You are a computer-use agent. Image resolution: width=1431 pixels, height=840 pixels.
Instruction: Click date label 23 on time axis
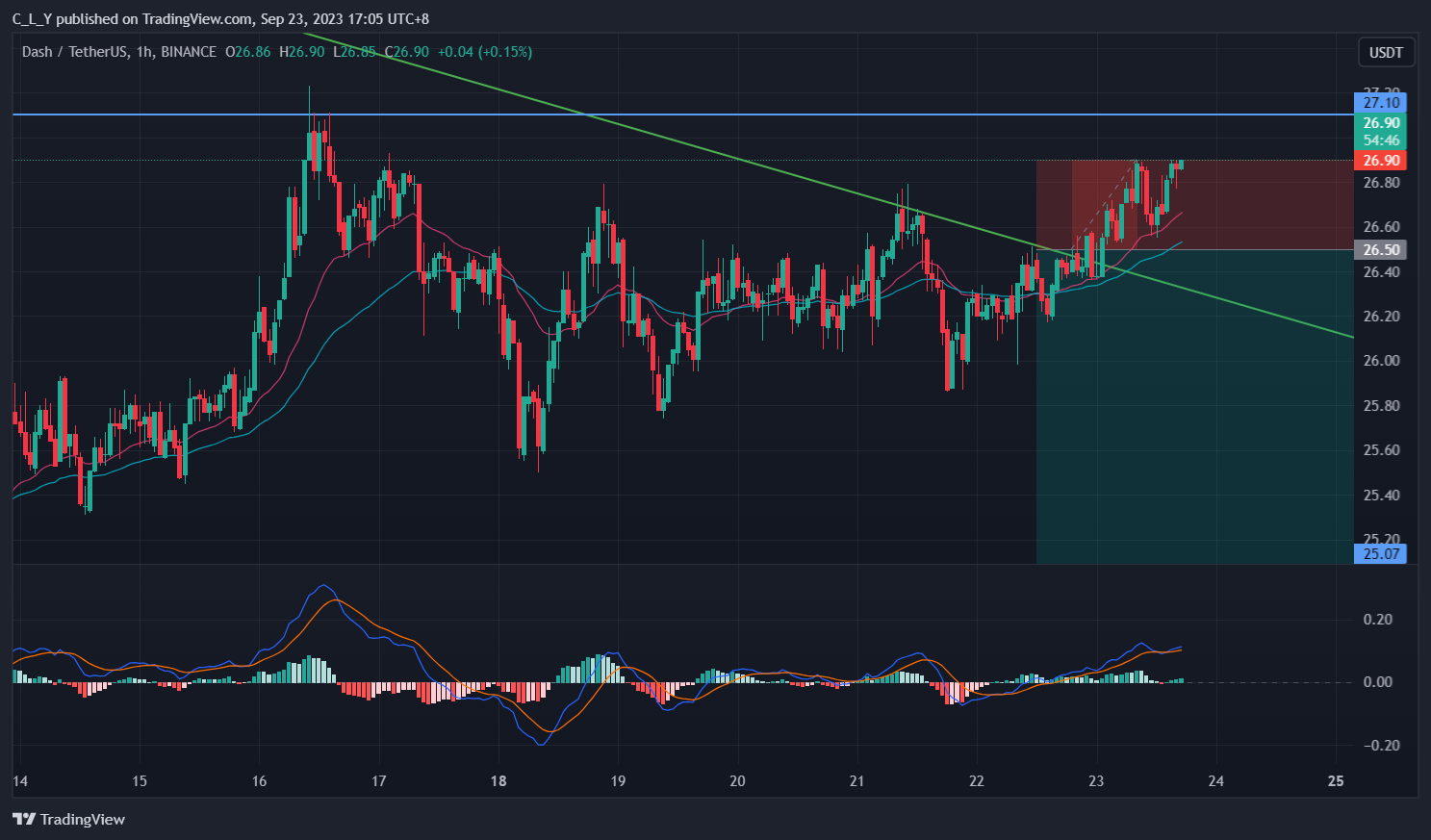coord(1096,780)
